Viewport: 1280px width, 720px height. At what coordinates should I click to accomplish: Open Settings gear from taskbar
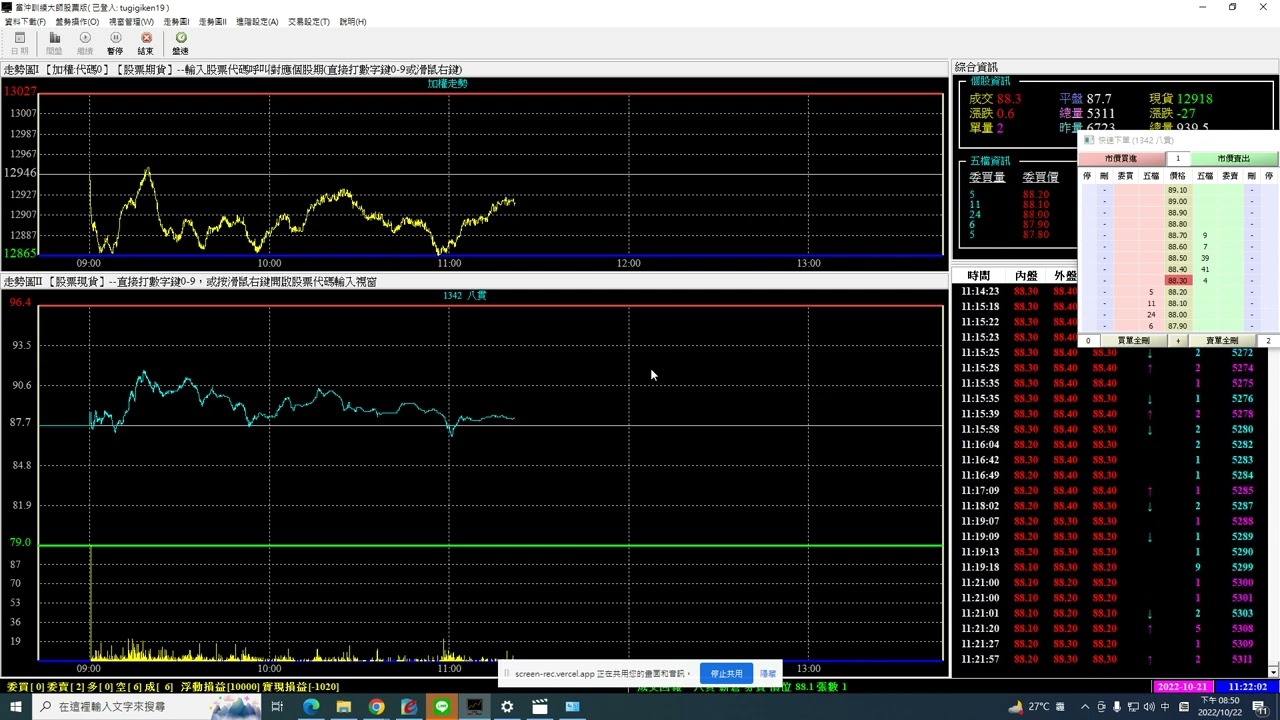pos(507,706)
